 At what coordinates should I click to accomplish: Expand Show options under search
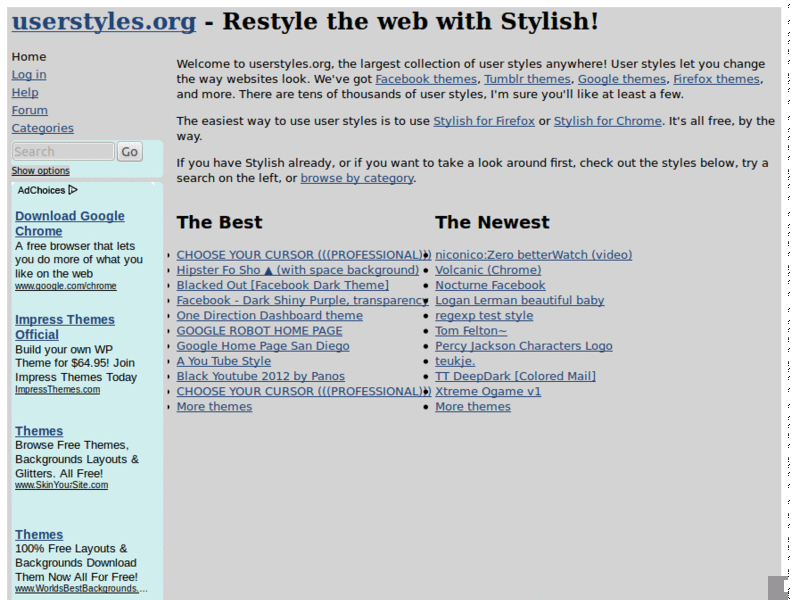[x=41, y=170]
